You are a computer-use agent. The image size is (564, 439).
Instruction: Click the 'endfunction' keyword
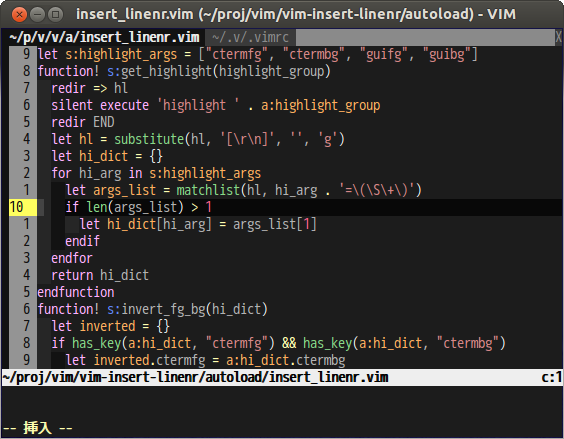tap(76, 293)
